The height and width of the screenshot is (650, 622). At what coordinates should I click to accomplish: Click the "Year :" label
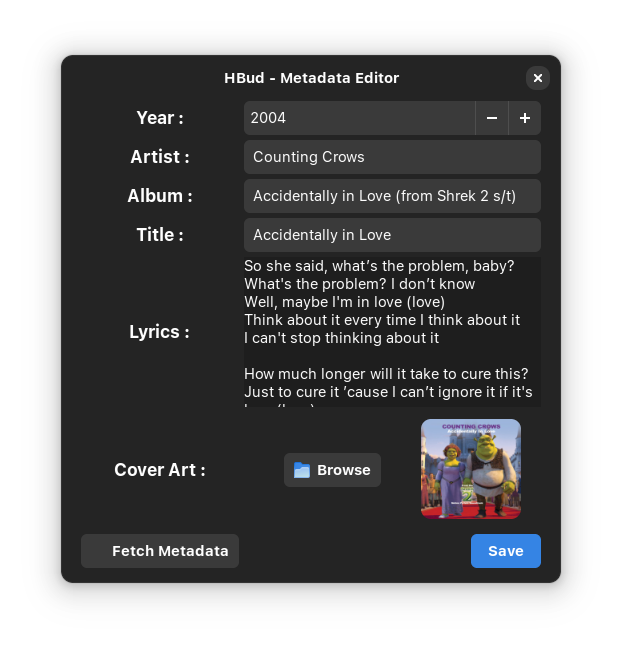pyautogui.click(x=160, y=118)
